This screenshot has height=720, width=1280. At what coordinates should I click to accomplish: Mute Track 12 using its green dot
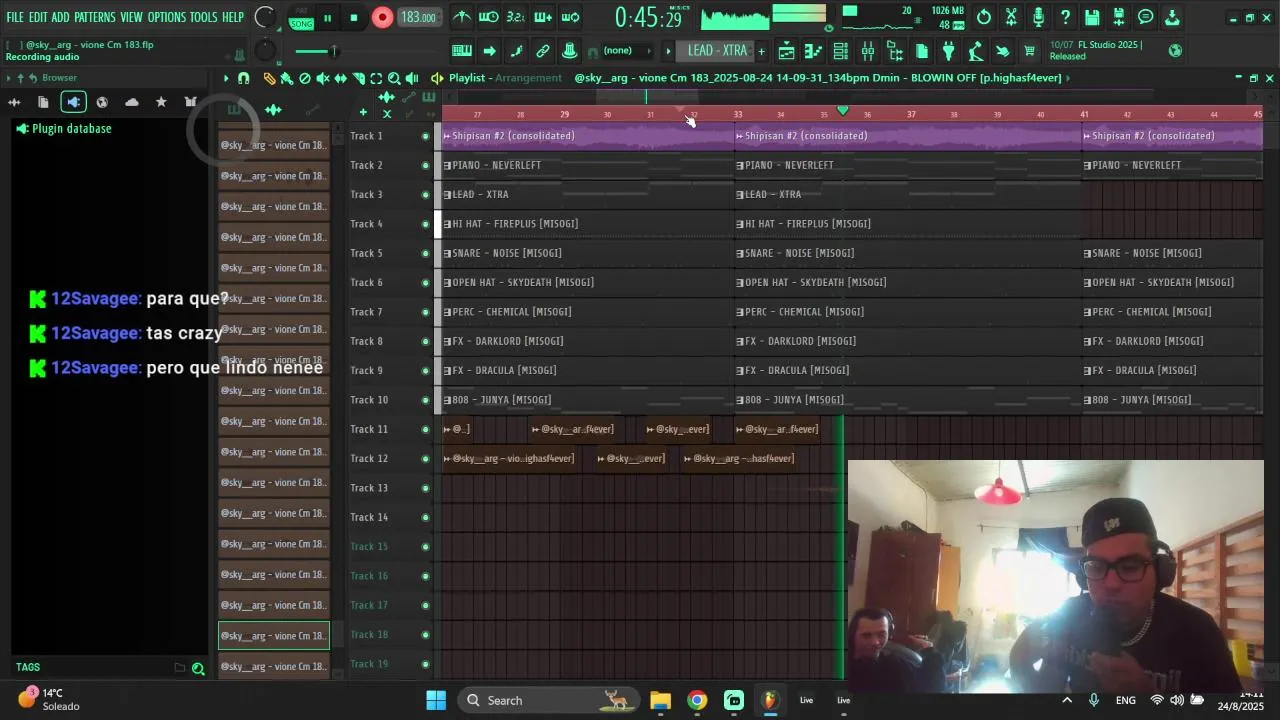point(425,459)
